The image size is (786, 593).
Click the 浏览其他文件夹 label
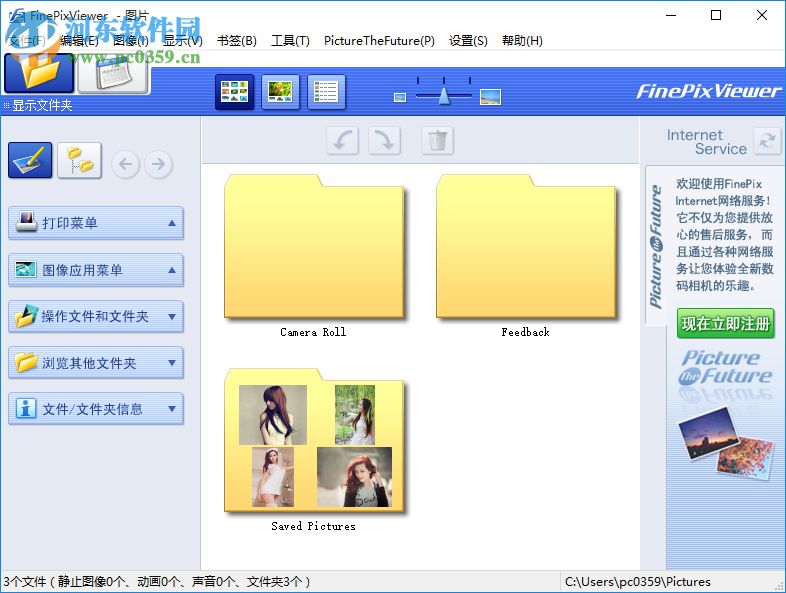pyautogui.click(x=89, y=363)
